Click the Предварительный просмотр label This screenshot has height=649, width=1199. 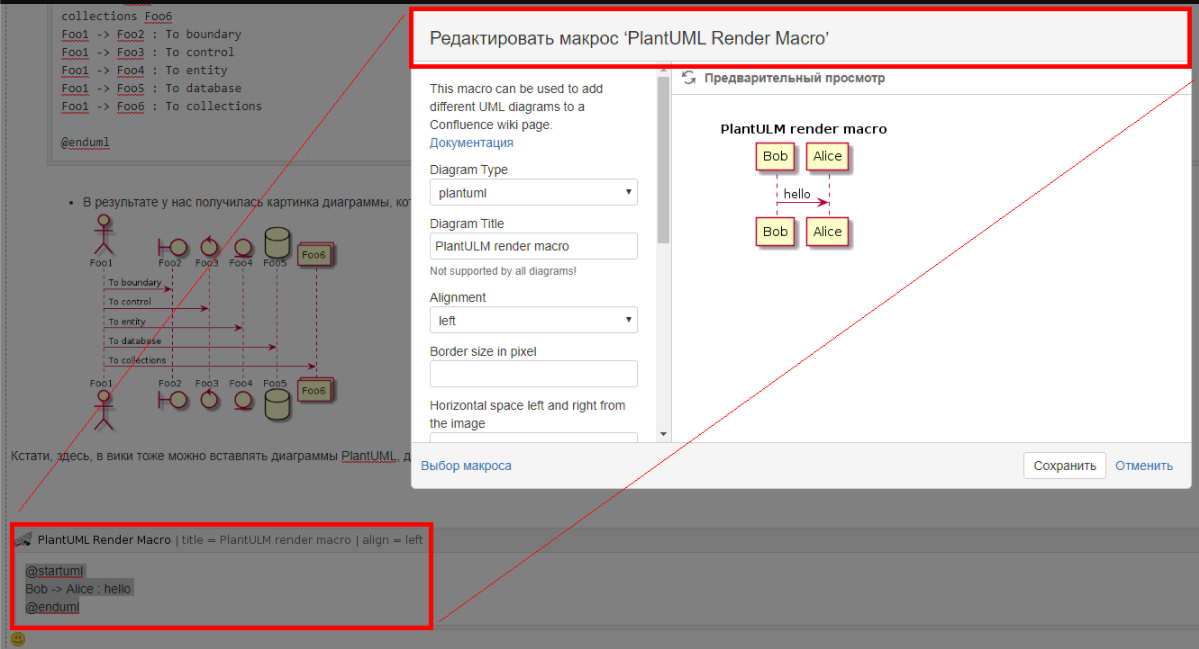point(794,78)
